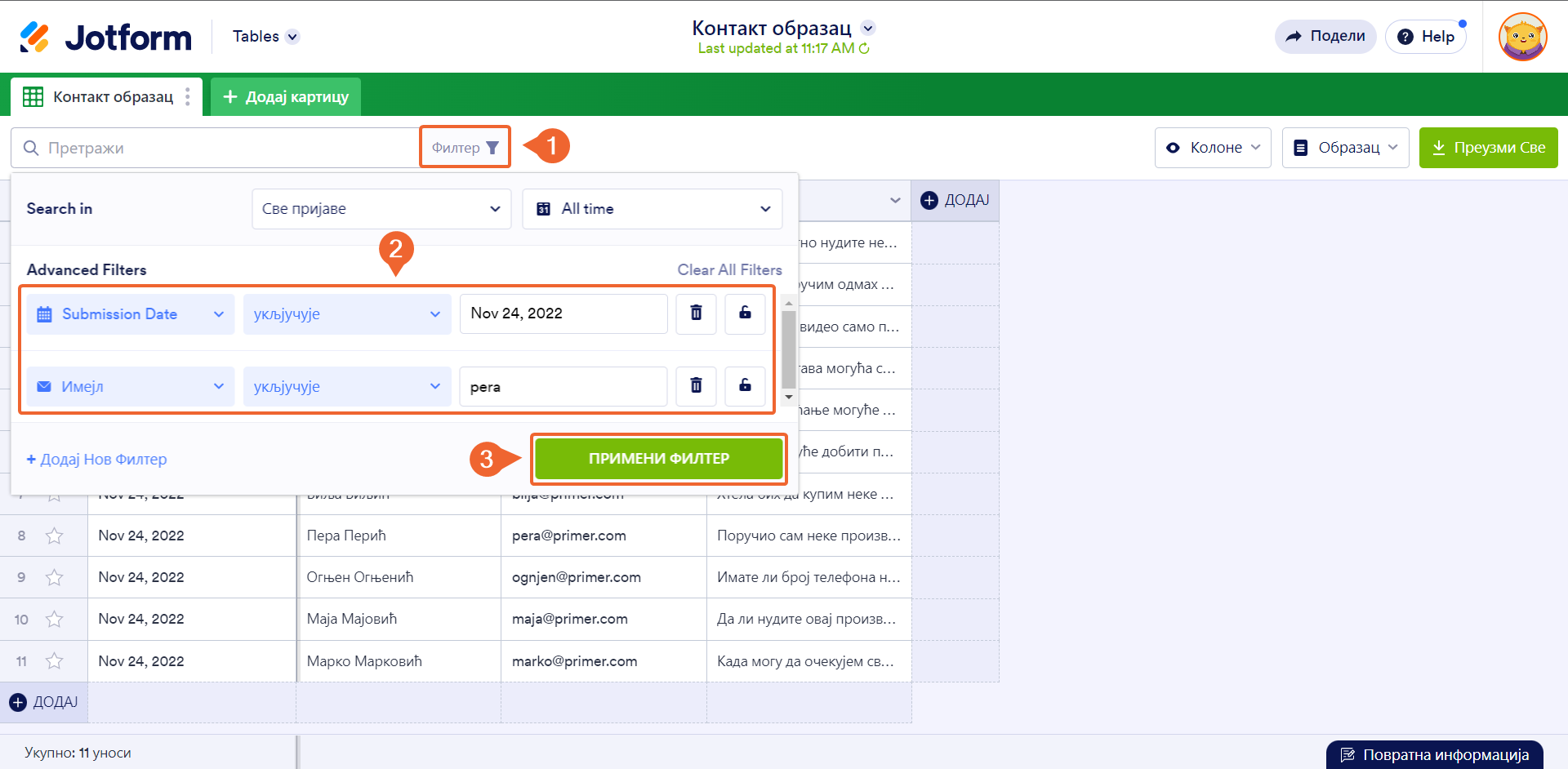The width and height of the screenshot is (1568, 769).
Task: Apply filters with ПРИМЕНИ ФИЛТЕР button
Action: 658,459
